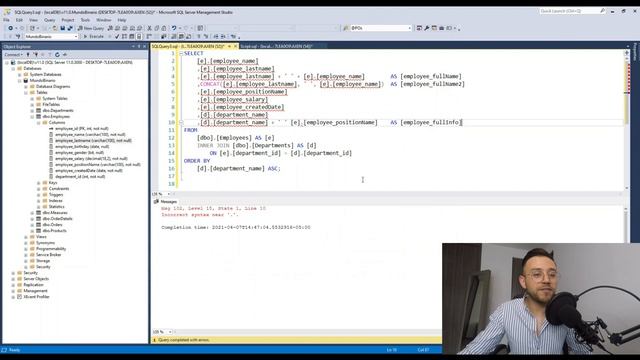This screenshot has height=360, width=640.
Task: Click the New Query toolbar button
Action: click(91, 28)
